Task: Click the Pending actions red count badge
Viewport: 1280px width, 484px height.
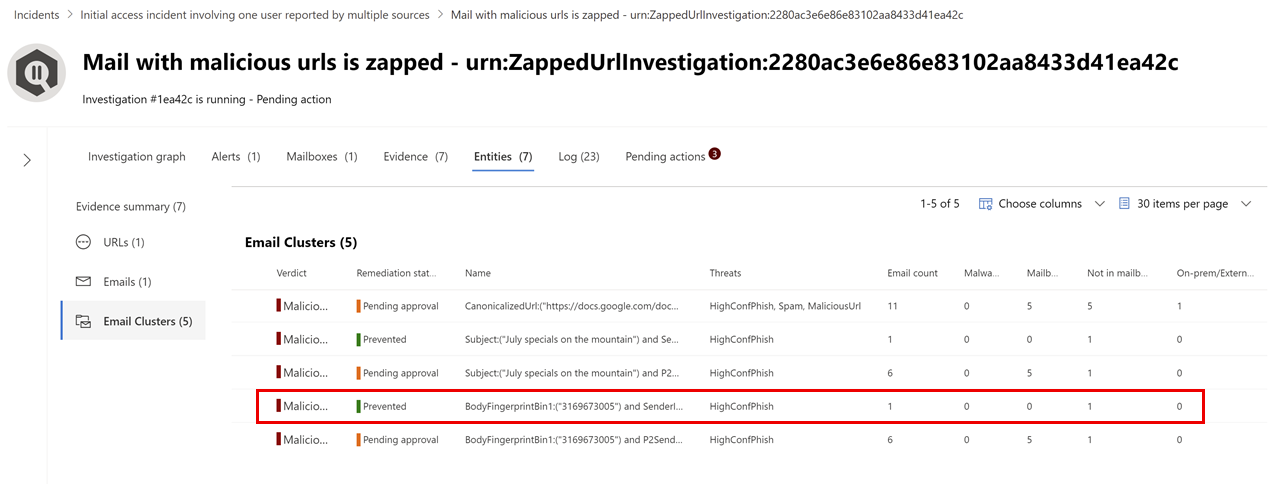Action: tap(715, 153)
